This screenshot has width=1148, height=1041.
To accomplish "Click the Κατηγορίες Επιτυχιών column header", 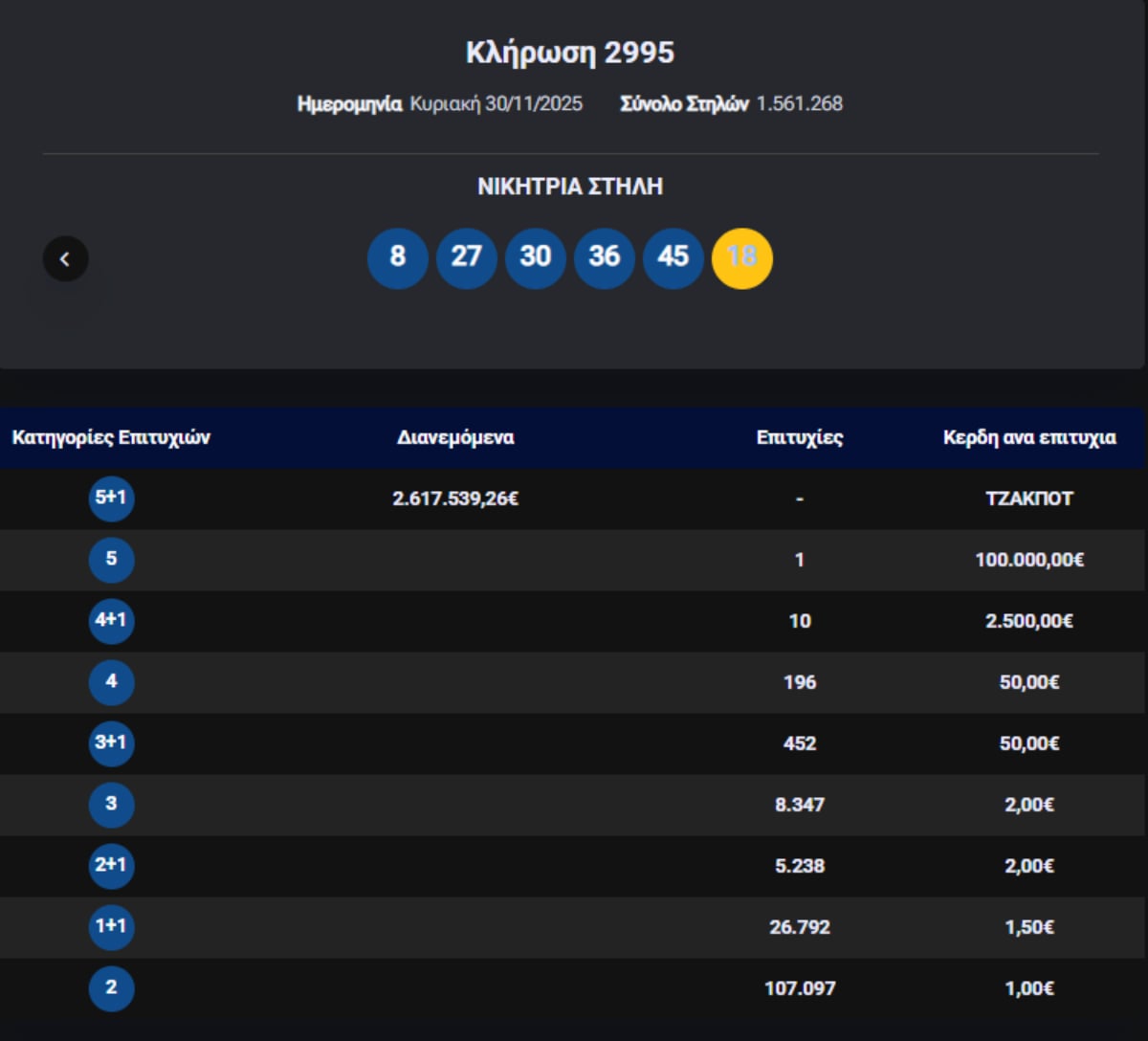I will tap(111, 438).
